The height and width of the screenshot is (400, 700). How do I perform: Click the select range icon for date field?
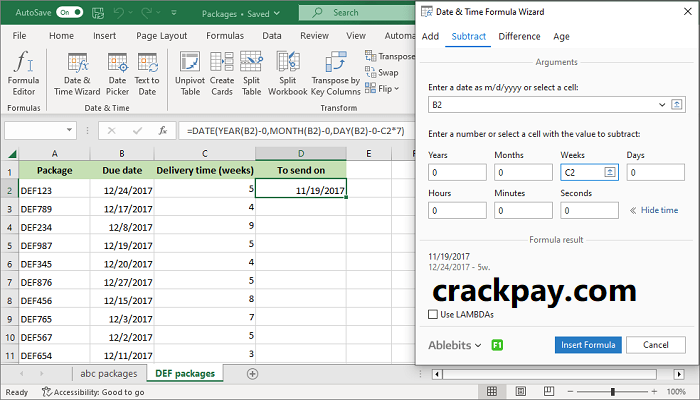click(677, 104)
